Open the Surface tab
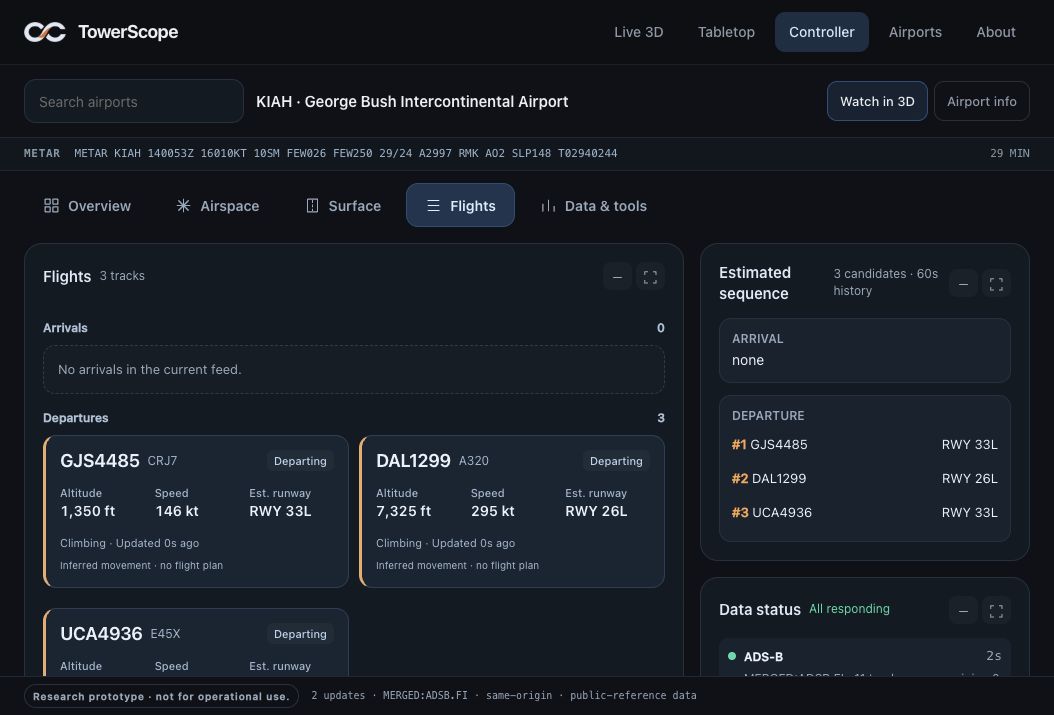This screenshot has height=715, width=1054. (343, 206)
